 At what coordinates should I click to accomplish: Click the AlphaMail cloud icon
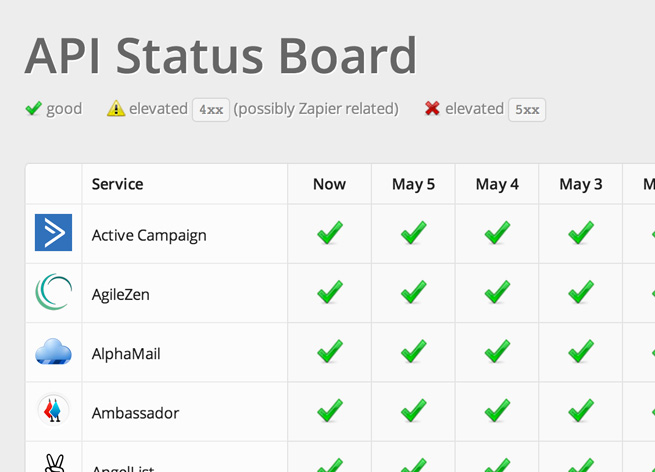53,351
